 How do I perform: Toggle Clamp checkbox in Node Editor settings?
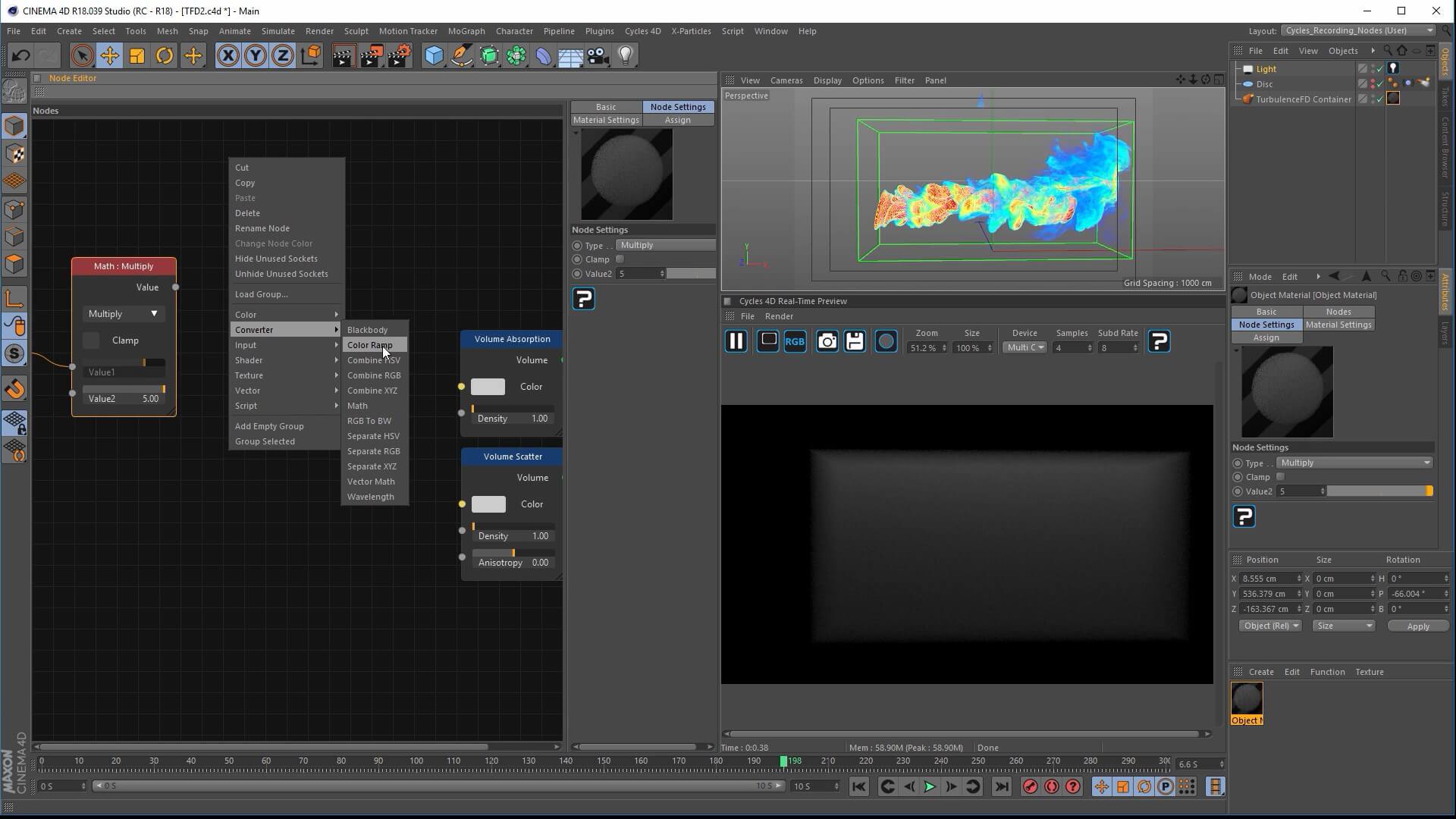coord(620,259)
